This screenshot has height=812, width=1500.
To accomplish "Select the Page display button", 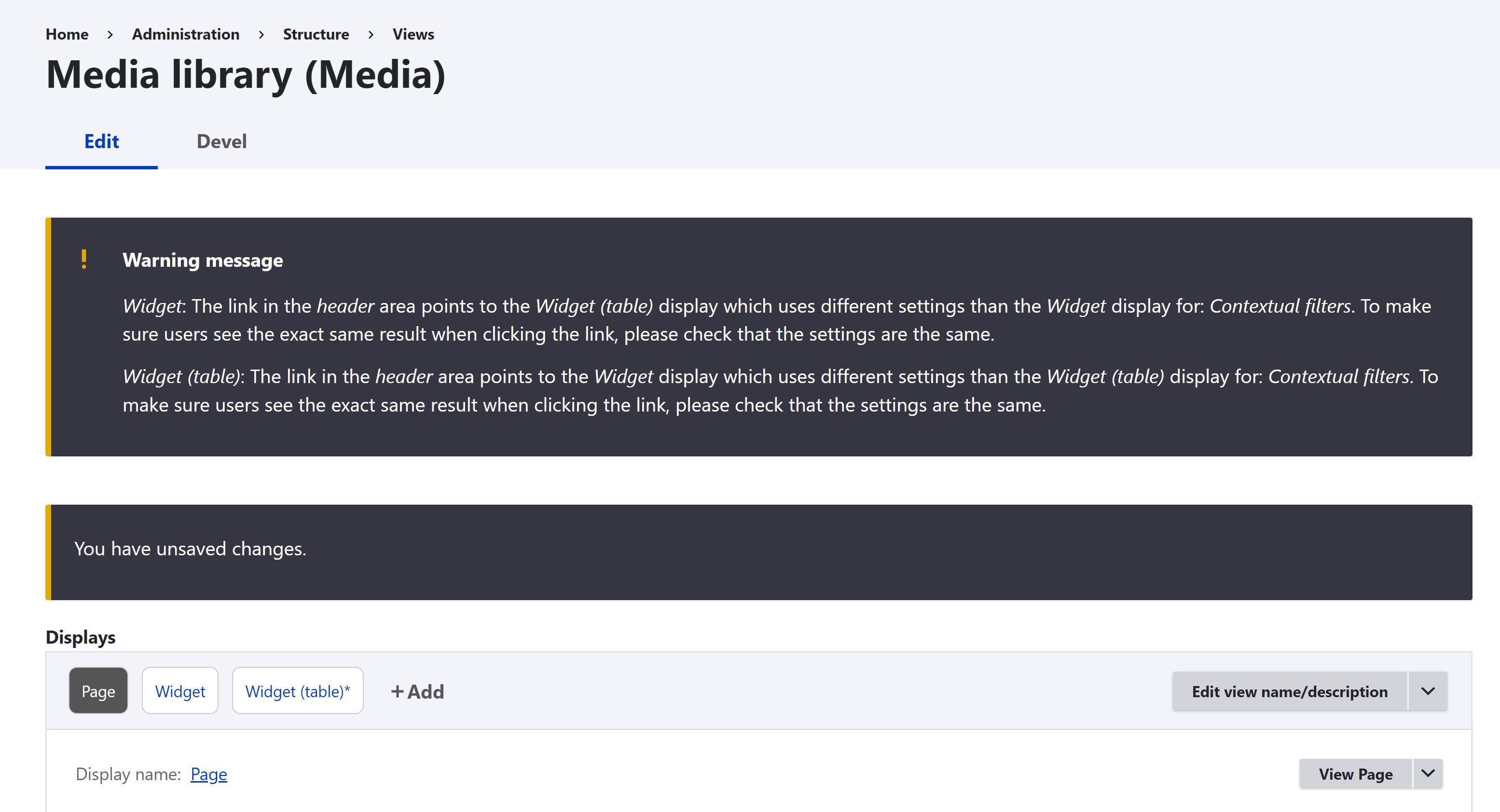I will click(98, 691).
